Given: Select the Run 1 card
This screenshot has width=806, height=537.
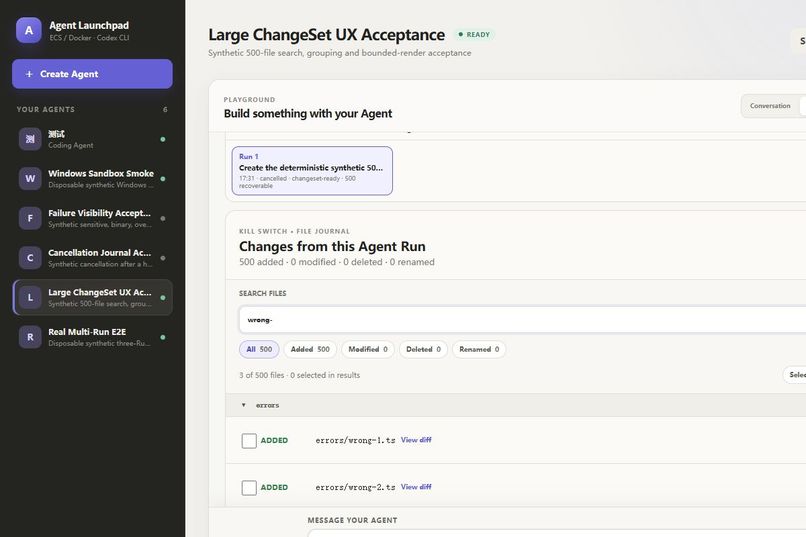Looking at the screenshot, I should point(312,171).
